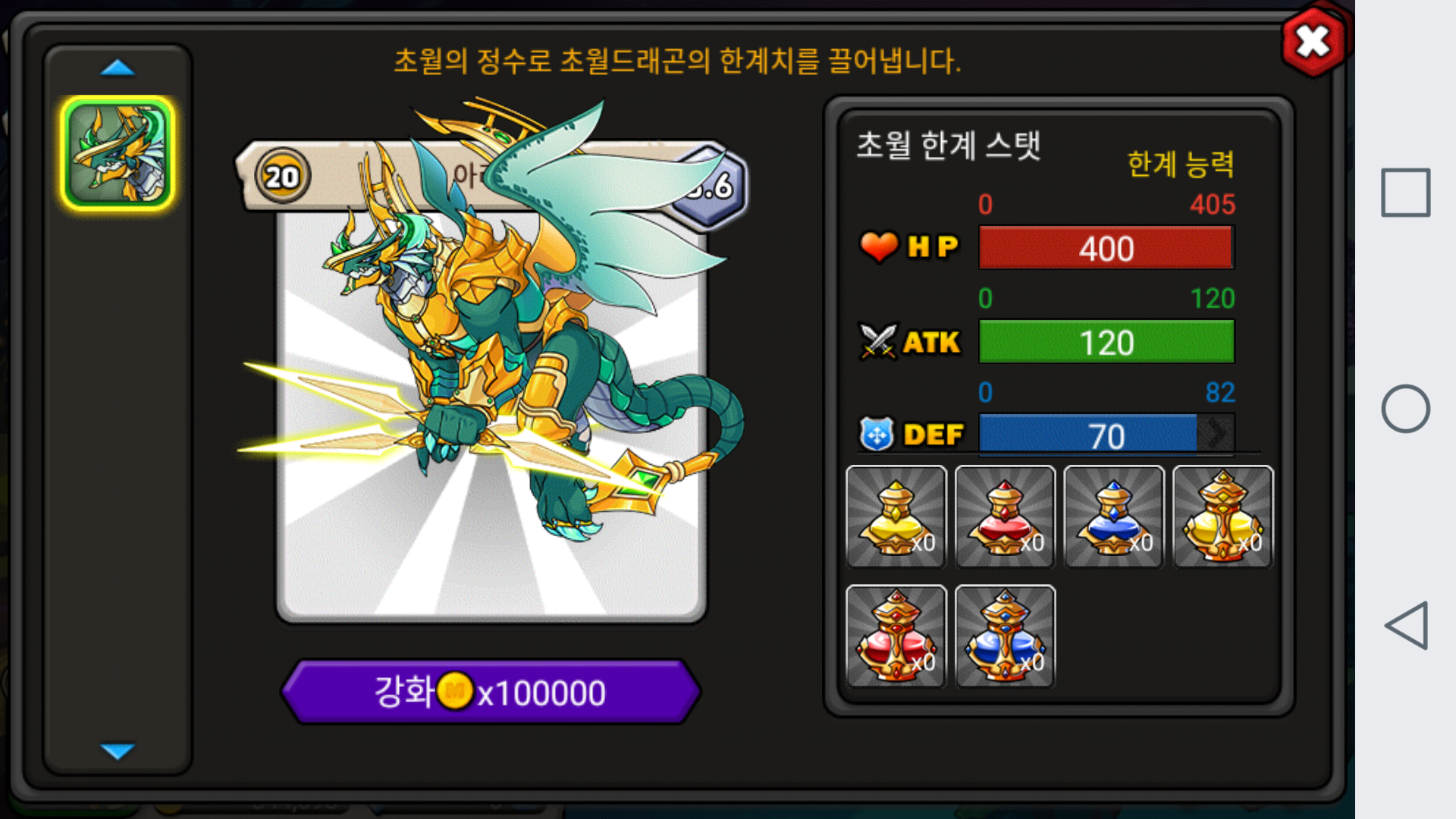Click the HP heart icon
The image size is (1456, 819).
coord(879,246)
